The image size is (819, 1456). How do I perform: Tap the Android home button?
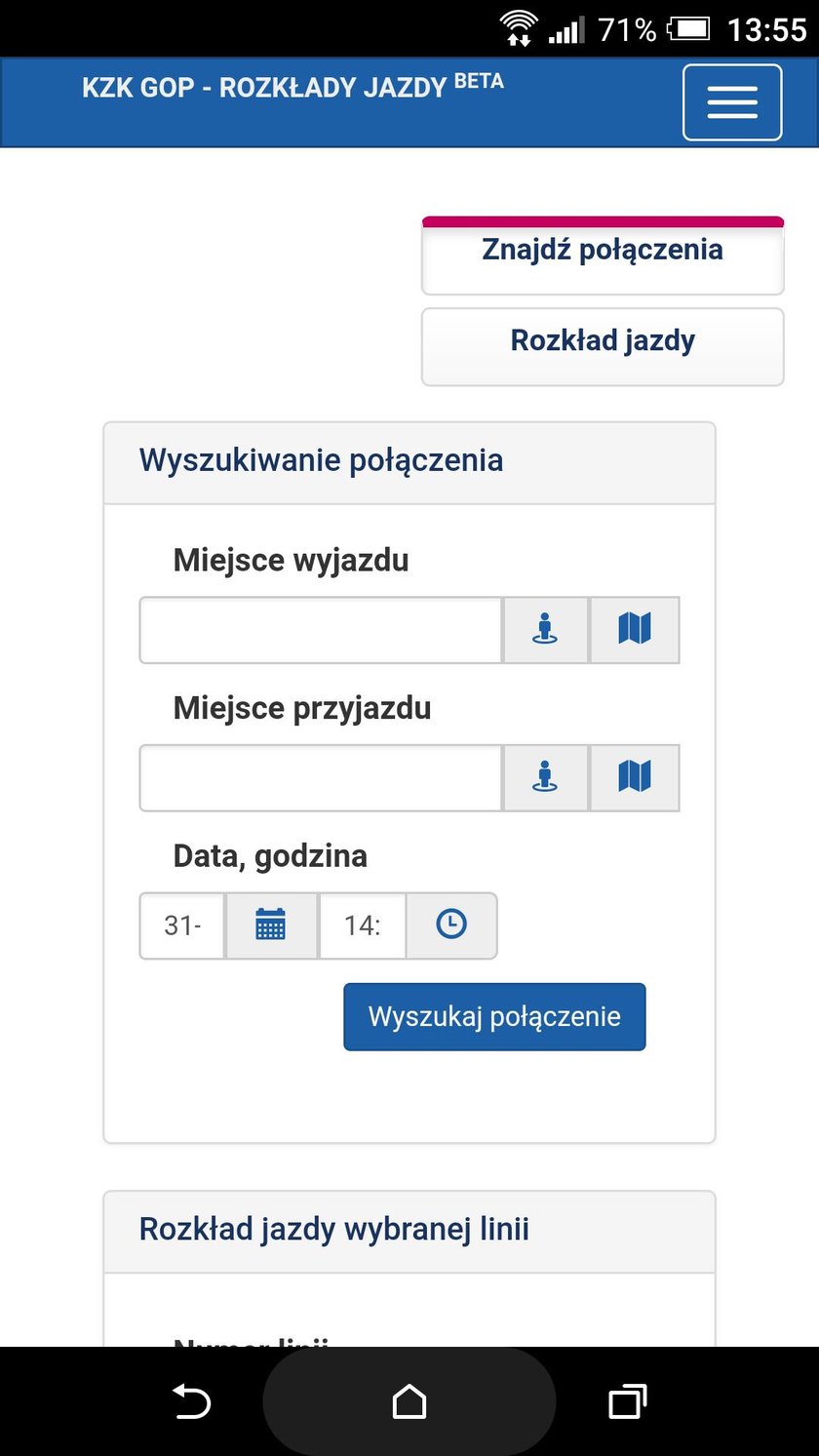coord(409,1402)
